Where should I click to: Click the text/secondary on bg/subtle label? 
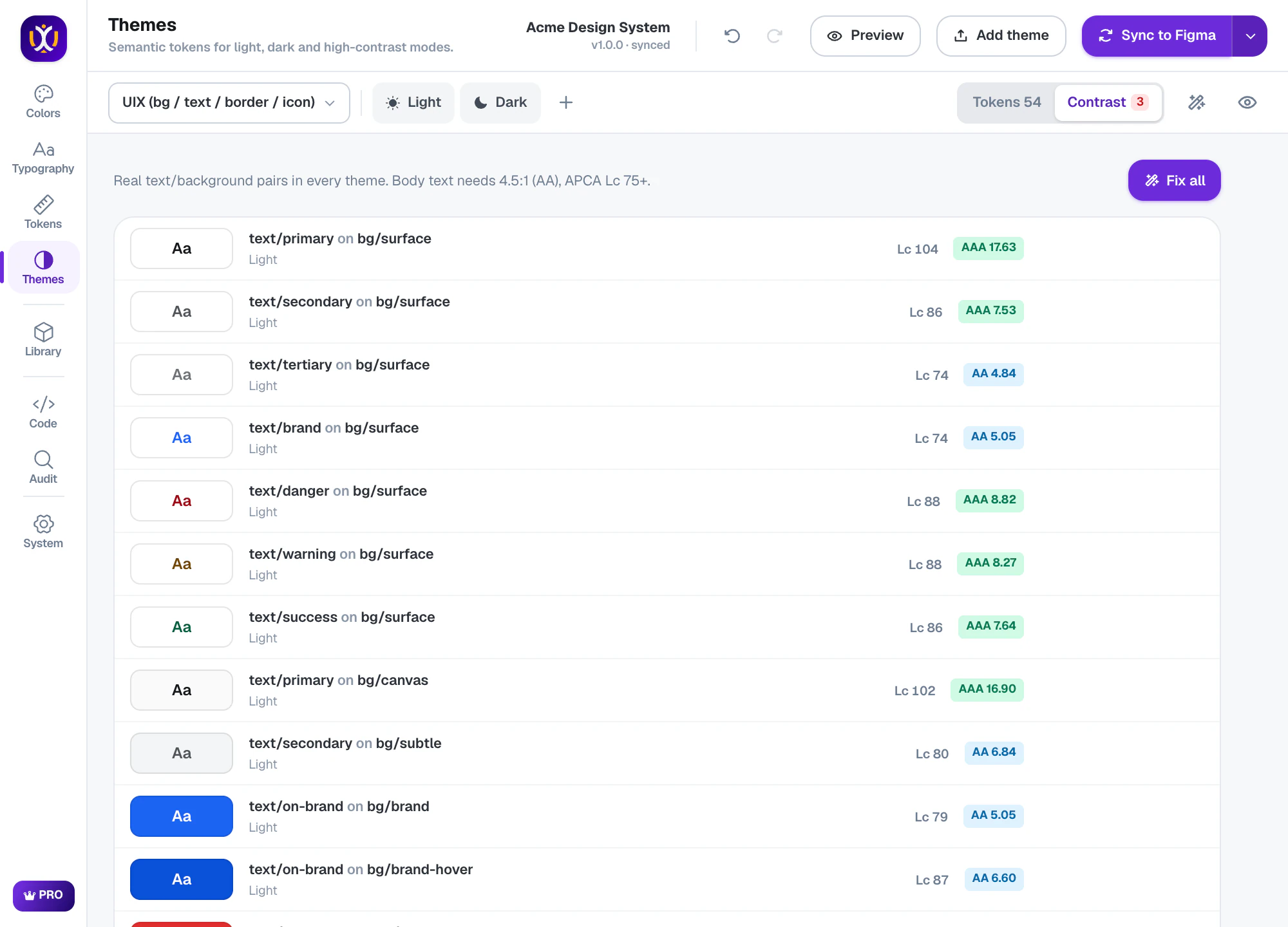345,744
